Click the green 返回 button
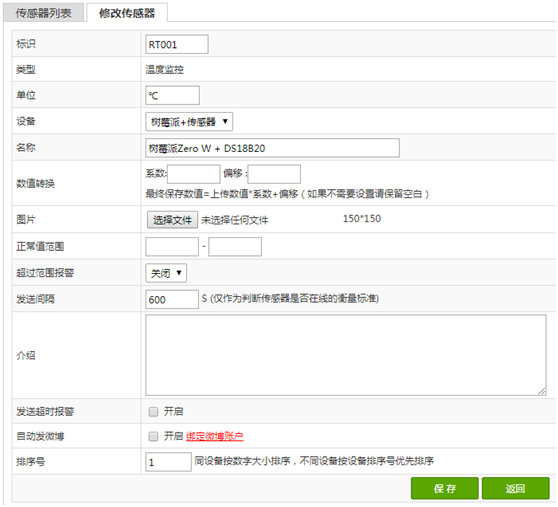Screen dimensions: 558x507 click(515, 488)
